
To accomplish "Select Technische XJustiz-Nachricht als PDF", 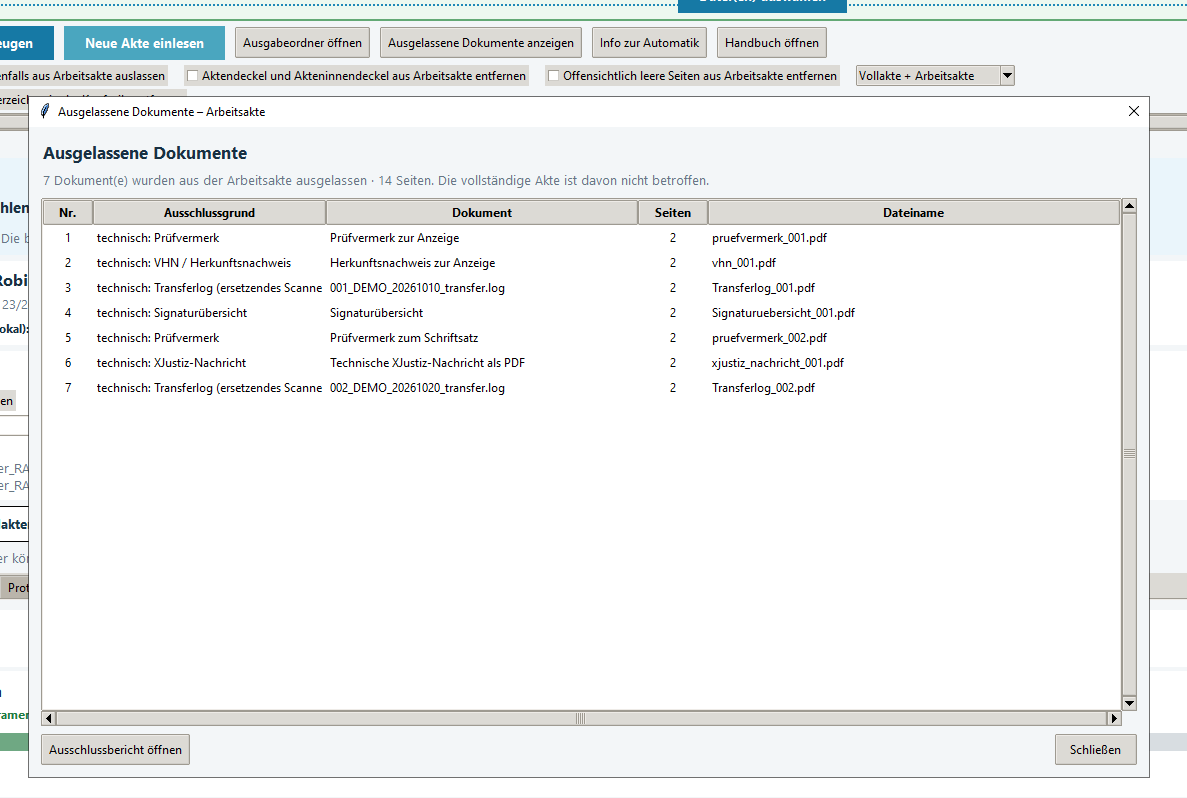I will [x=428, y=363].
